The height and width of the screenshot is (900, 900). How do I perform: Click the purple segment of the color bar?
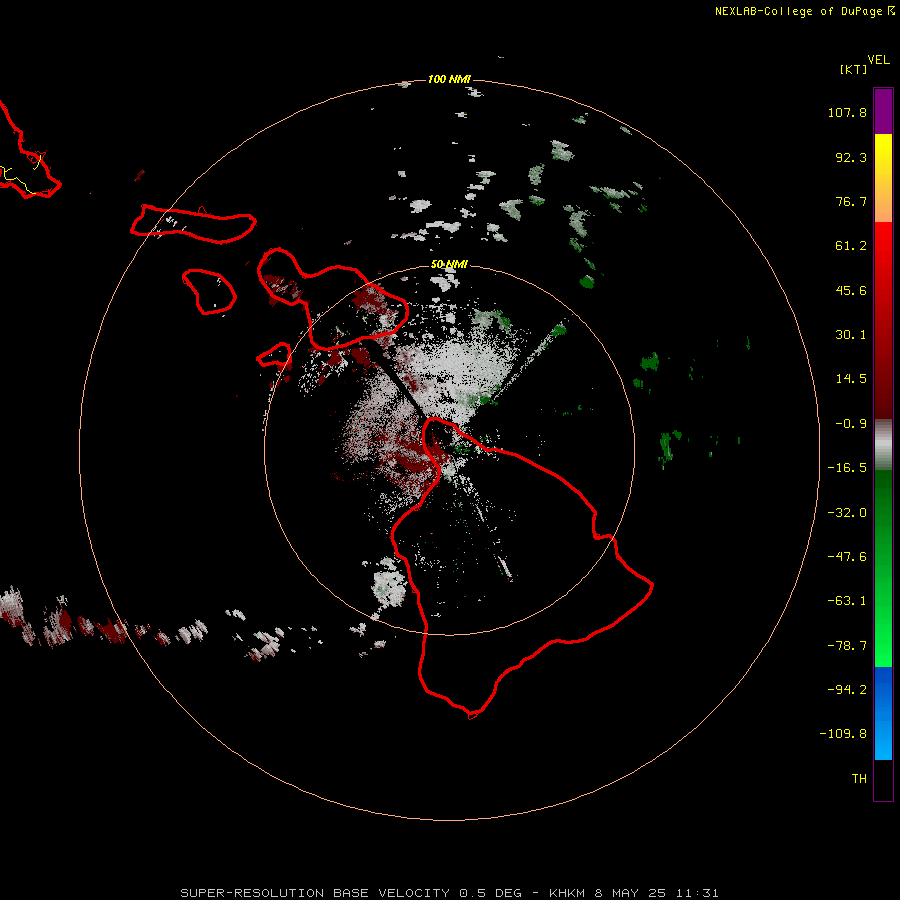883,111
